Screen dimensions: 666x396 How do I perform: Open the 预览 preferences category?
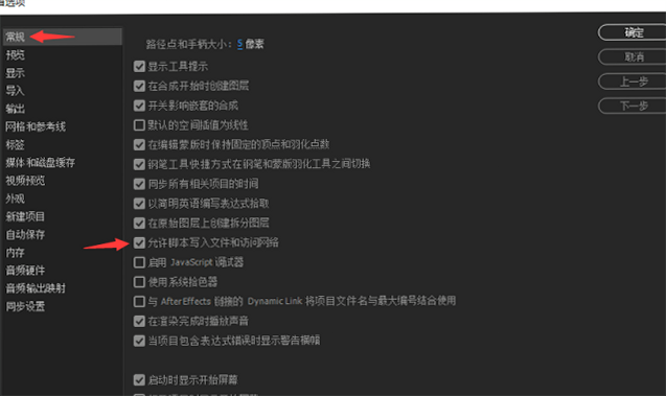(15, 55)
